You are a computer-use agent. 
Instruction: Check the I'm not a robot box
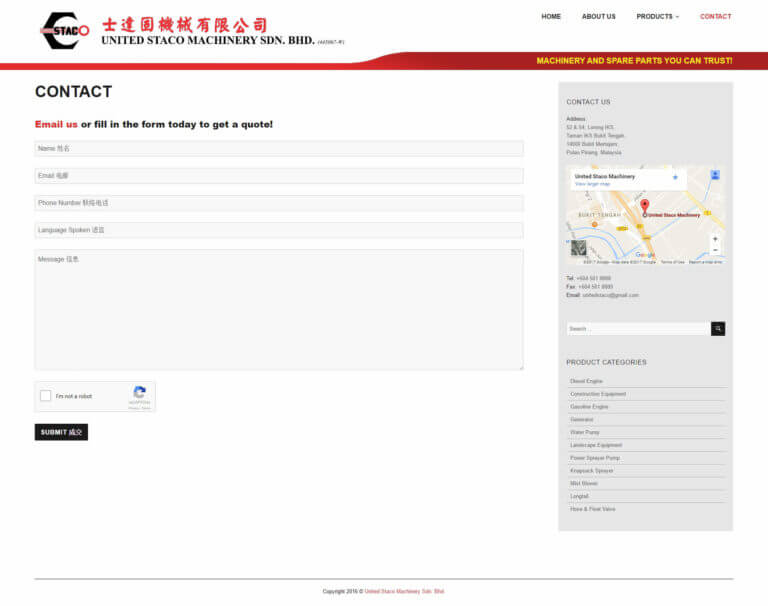click(46, 396)
